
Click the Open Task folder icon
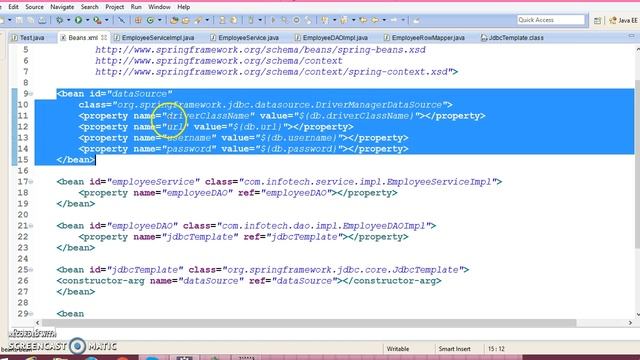tap(186, 20)
